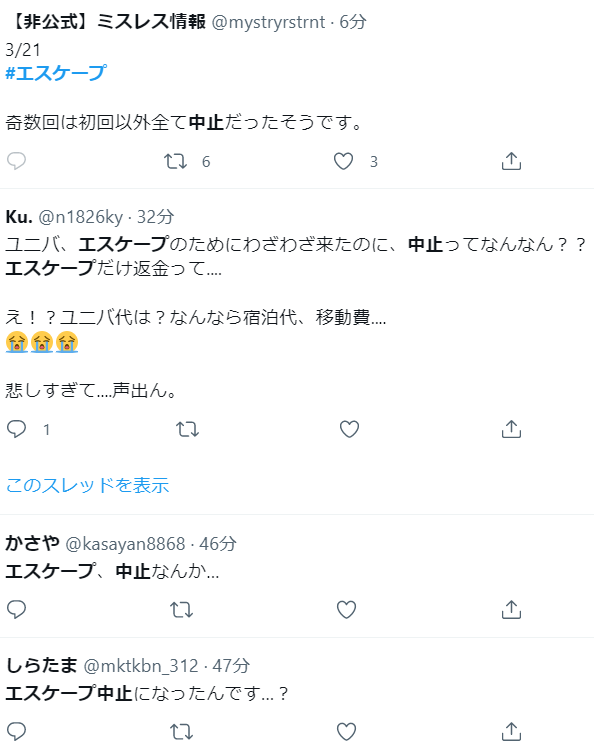
Task: Open the @n1826ky profile handle
Action: pyautogui.click(x=80, y=217)
